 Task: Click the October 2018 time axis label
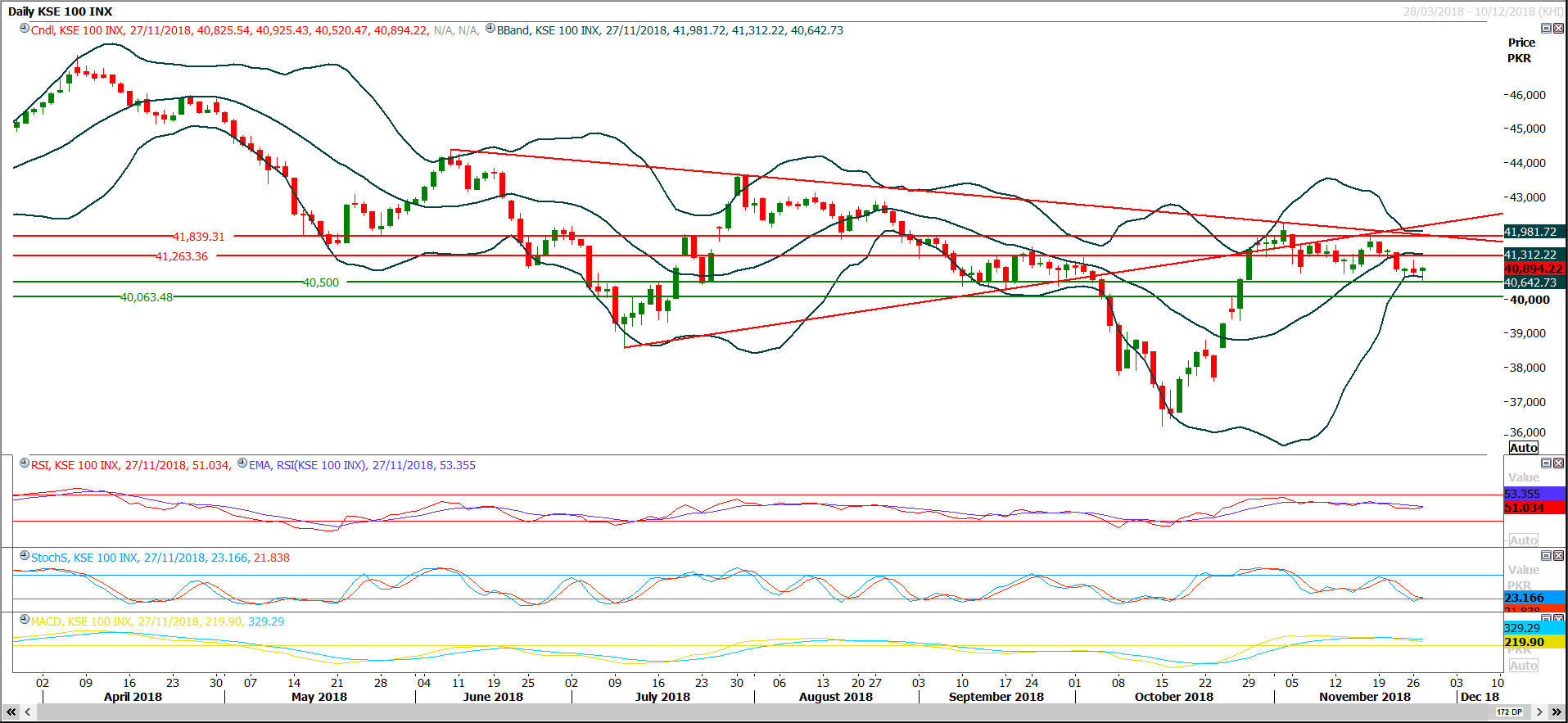pos(1173,697)
